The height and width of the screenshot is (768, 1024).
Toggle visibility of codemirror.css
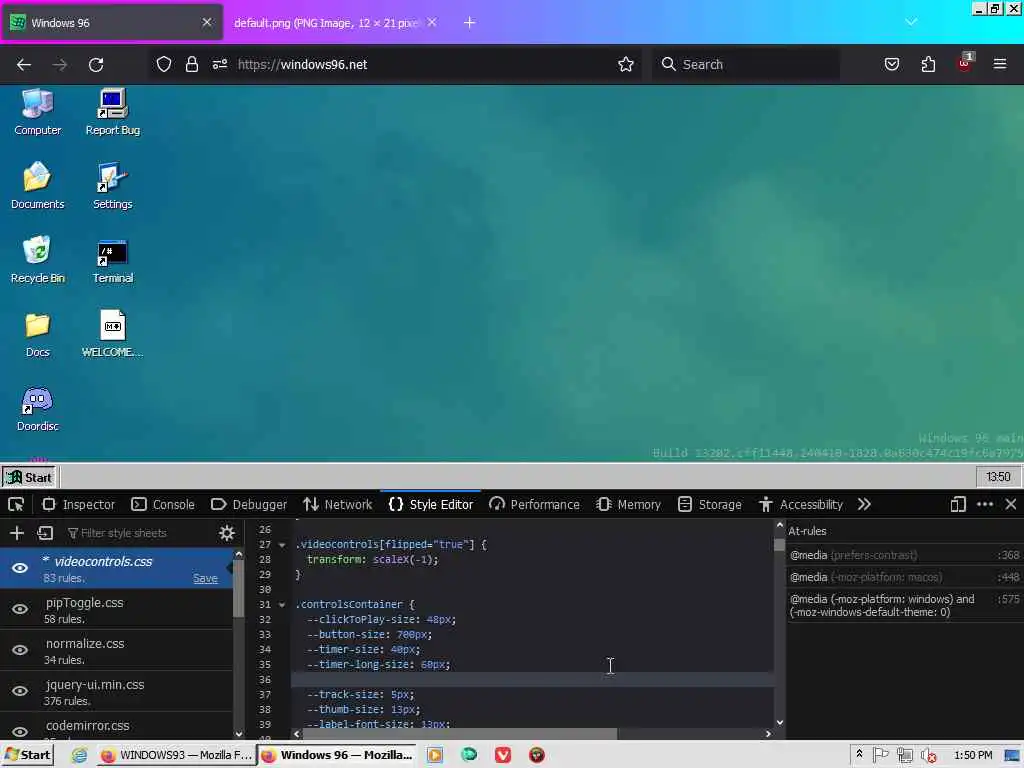click(x=20, y=731)
